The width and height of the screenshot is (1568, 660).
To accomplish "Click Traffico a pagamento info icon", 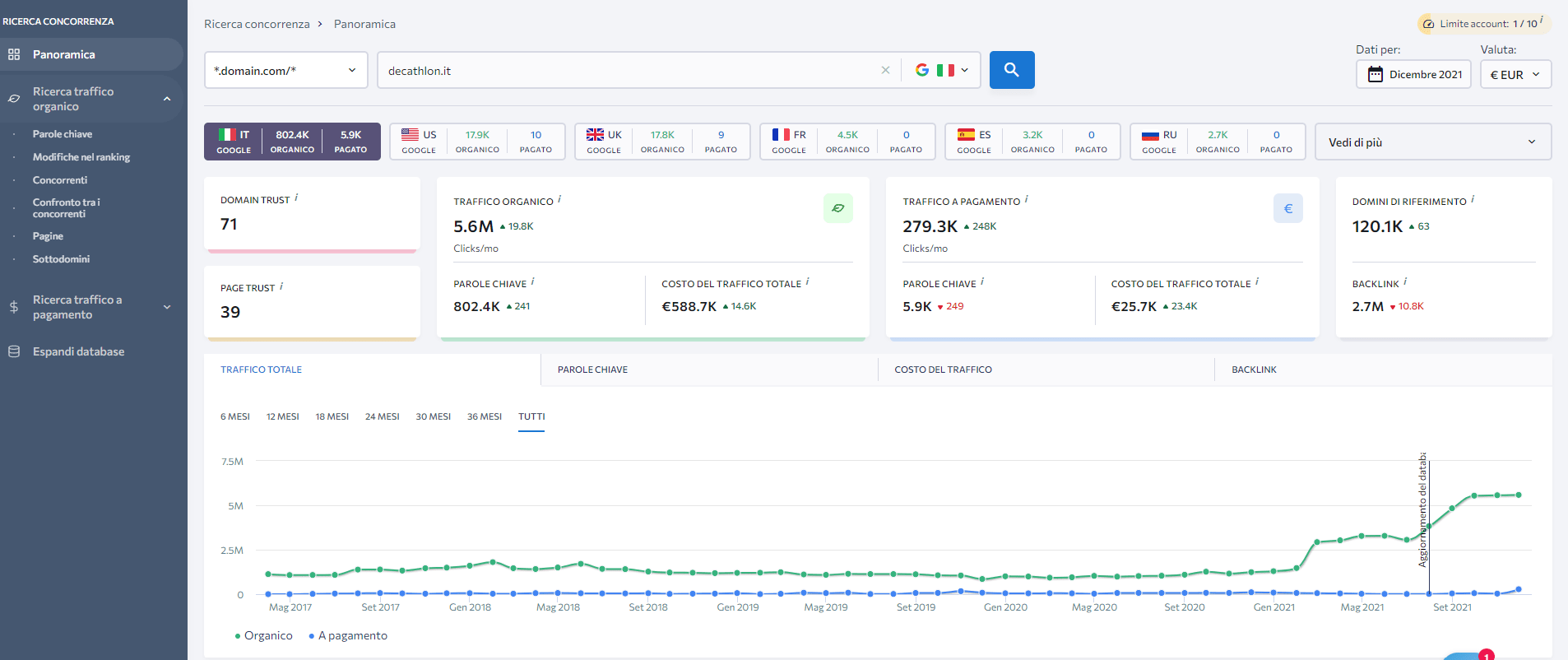I will pyautogui.click(x=1026, y=199).
